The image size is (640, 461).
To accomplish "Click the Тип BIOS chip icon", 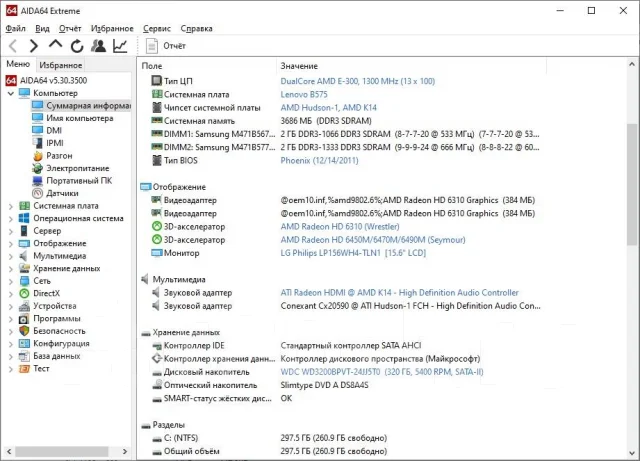I will (x=157, y=160).
